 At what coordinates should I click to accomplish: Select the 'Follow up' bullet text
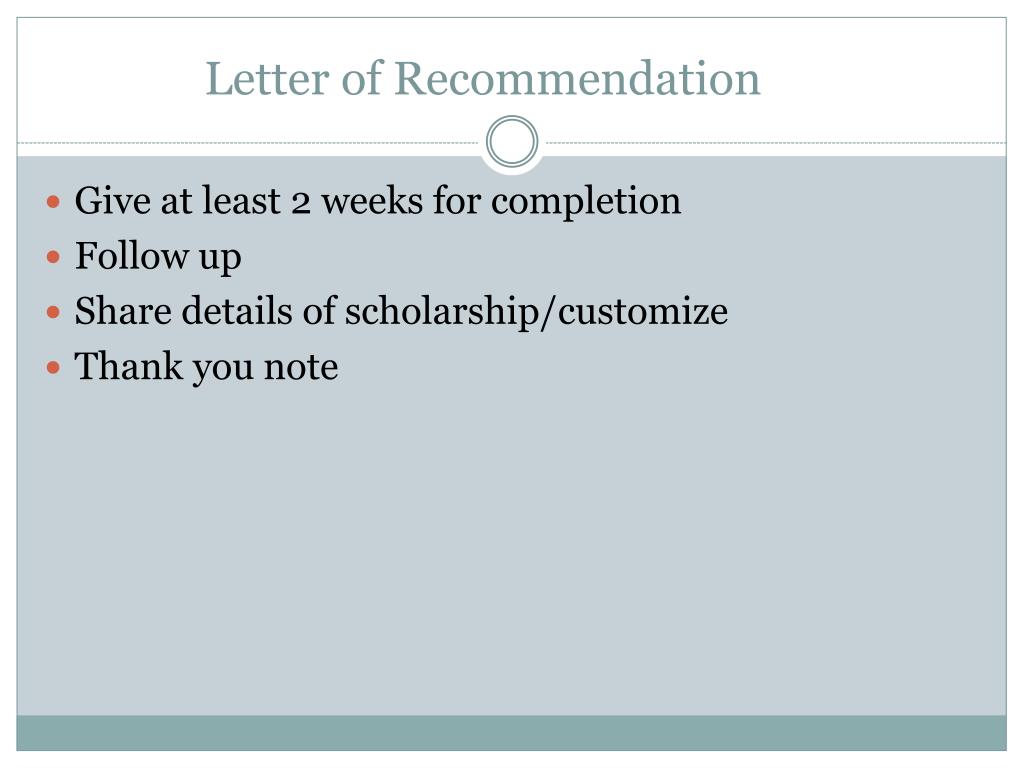pyautogui.click(x=158, y=256)
